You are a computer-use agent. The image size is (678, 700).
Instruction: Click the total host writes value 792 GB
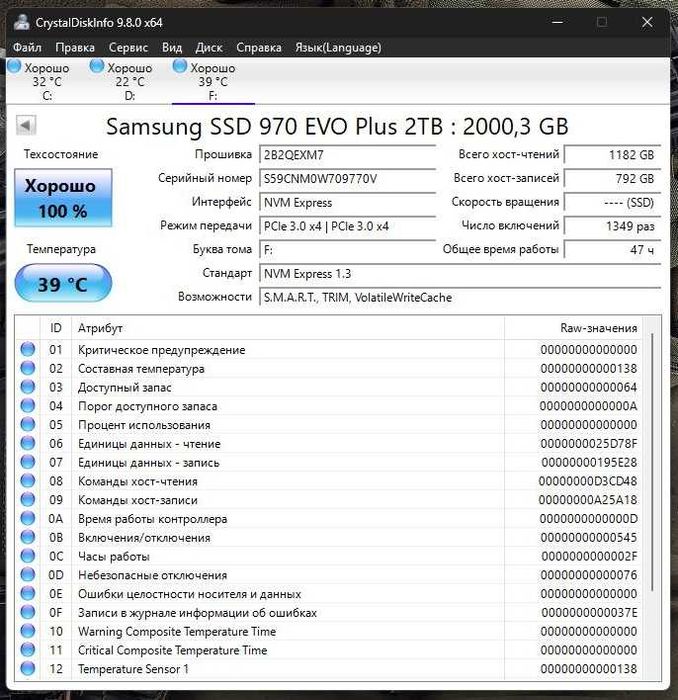point(612,179)
